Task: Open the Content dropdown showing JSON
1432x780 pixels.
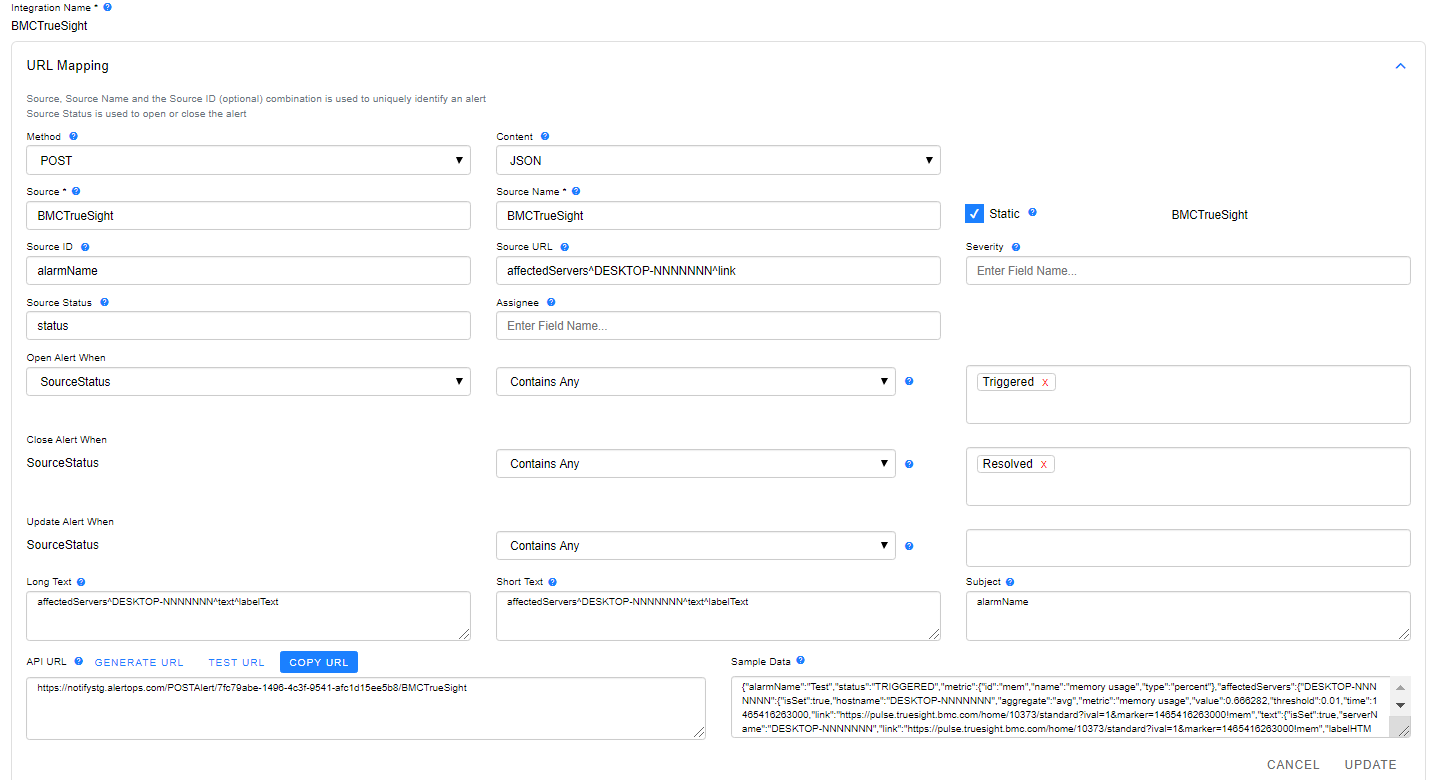Action: (x=718, y=160)
